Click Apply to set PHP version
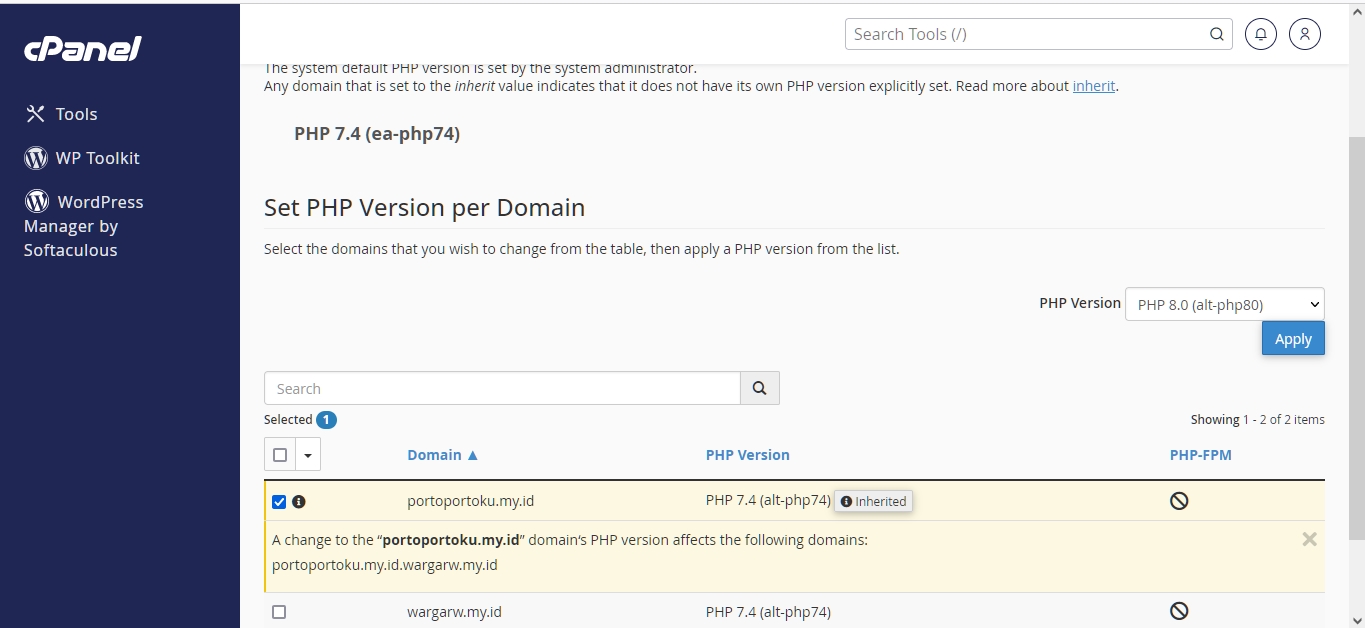Image resolution: width=1365 pixels, height=628 pixels. pyautogui.click(x=1293, y=339)
